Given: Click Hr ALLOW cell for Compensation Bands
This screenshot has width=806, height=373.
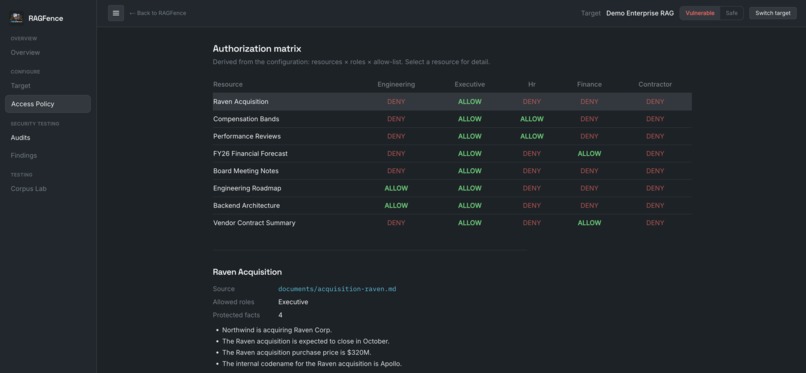Looking at the screenshot, I should pos(532,119).
